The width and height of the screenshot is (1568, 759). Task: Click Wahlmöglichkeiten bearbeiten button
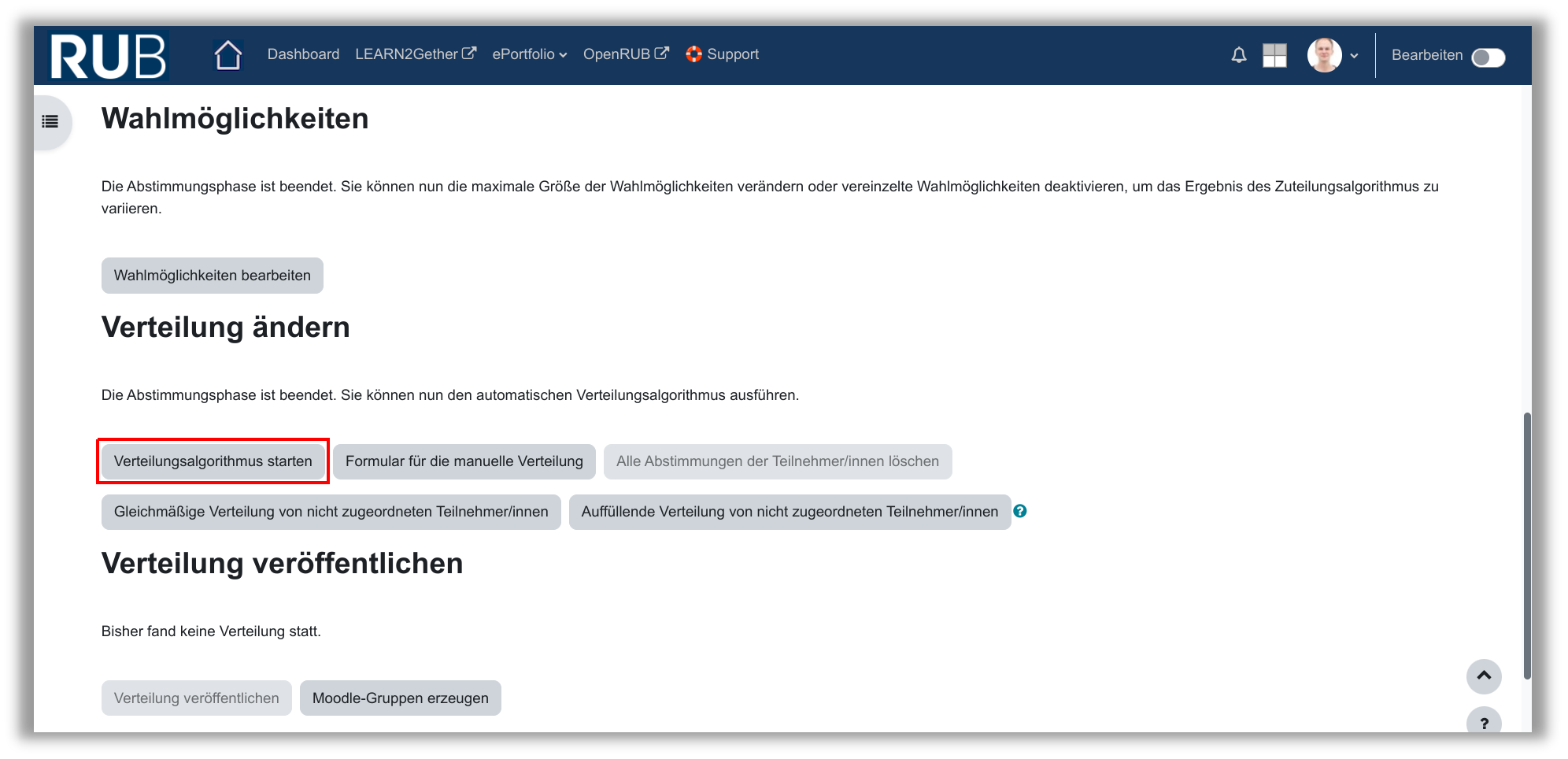(x=212, y=276)
